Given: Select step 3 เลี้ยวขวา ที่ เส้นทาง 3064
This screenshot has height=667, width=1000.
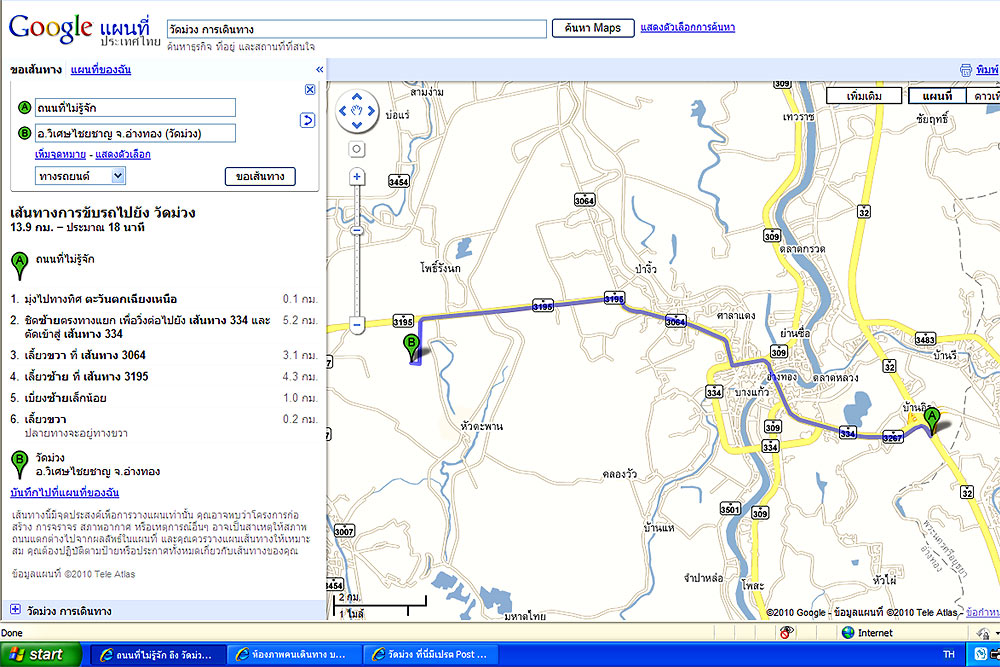Looking at the screenshot, I should click(x=164, y=355).
